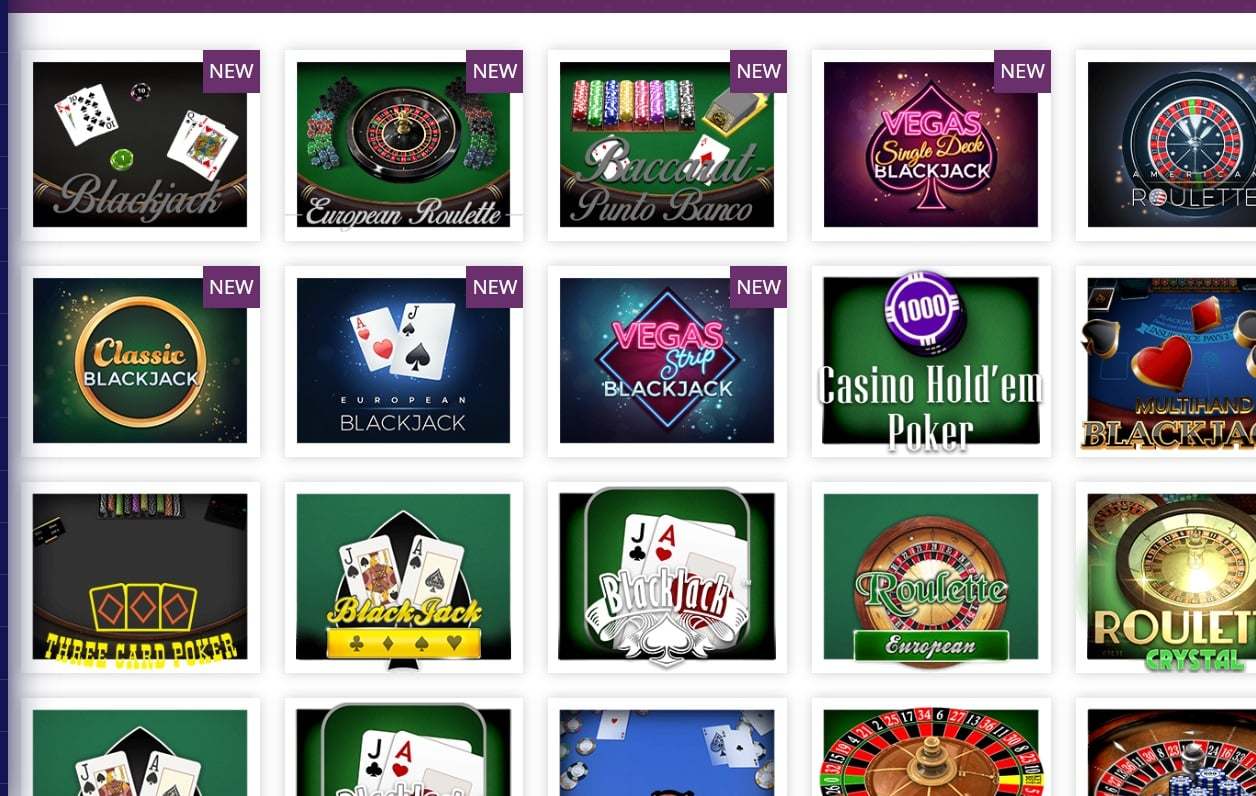Image resolution: width=1256 pixels, height=796 pixels.
Task: Launch Classic Blackjack with gold ring logo
Action: point(140,360)
